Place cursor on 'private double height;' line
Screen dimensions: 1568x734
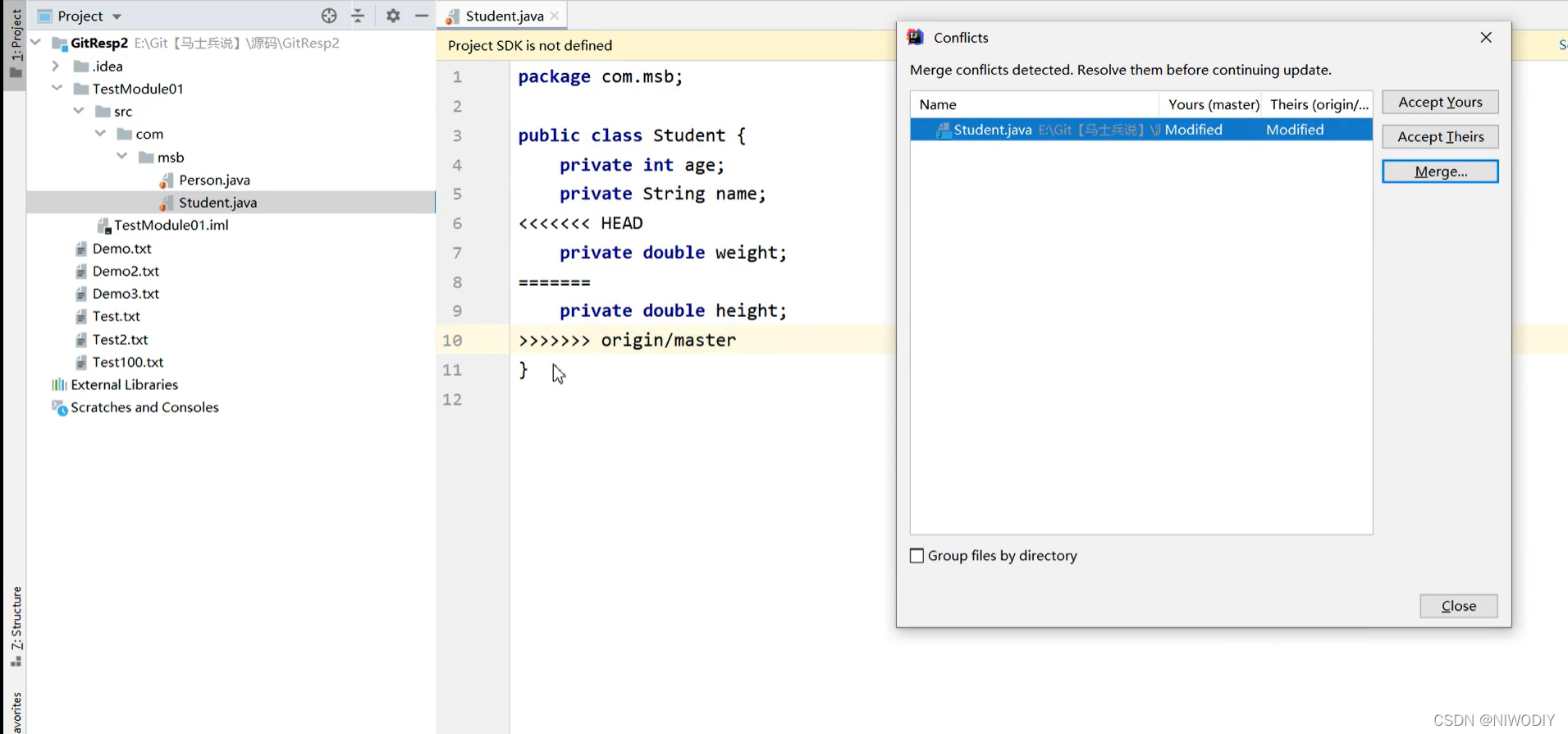click(673, 311)
